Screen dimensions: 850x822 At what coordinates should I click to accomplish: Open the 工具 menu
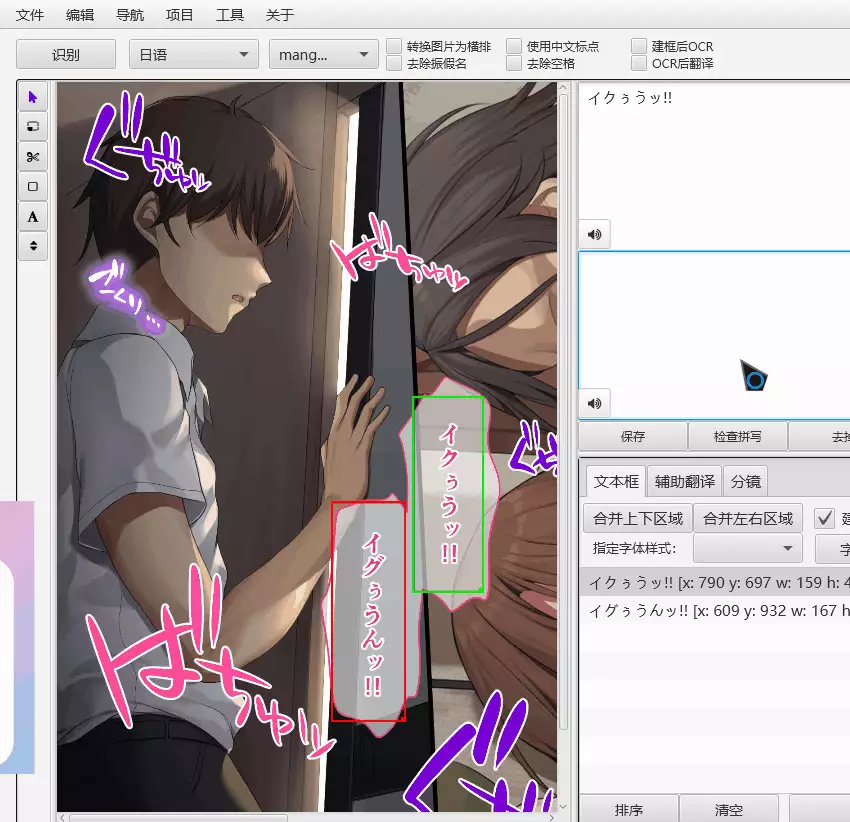[230, 15]
